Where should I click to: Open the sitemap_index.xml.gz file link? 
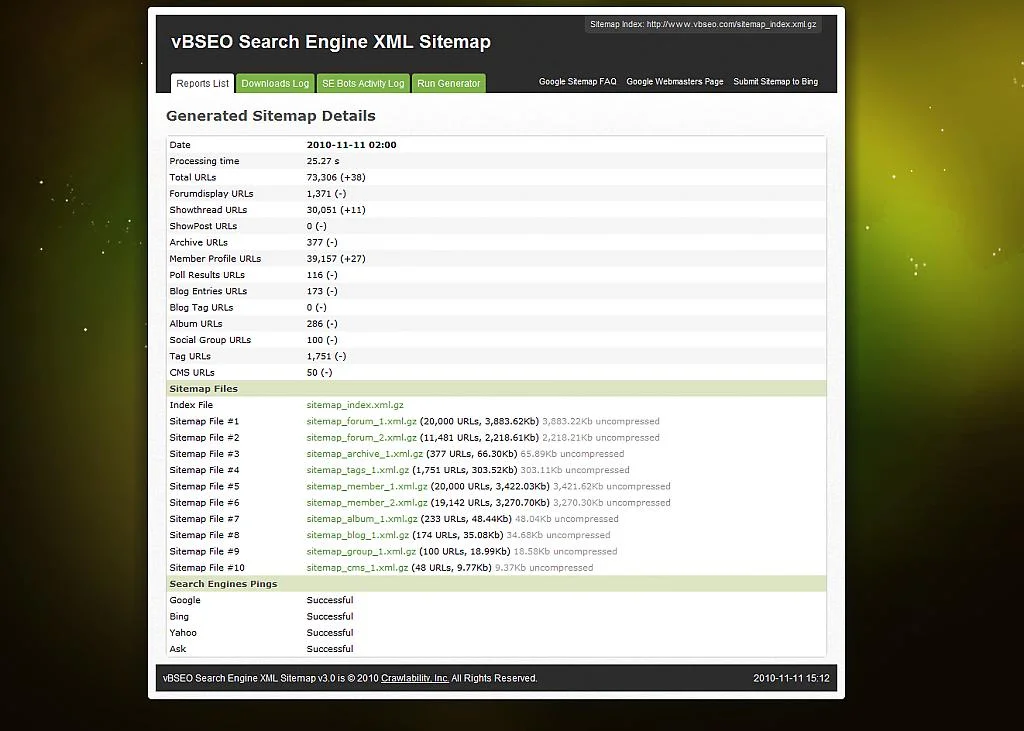click(355, 405)
